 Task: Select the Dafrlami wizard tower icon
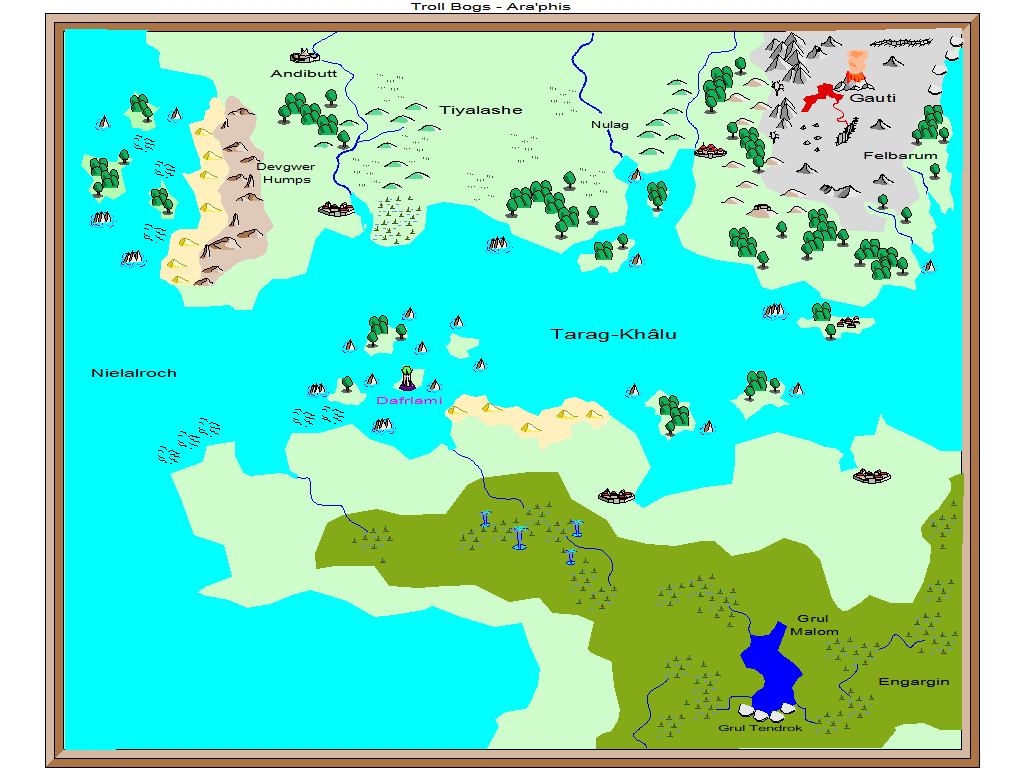click(408, 378)
